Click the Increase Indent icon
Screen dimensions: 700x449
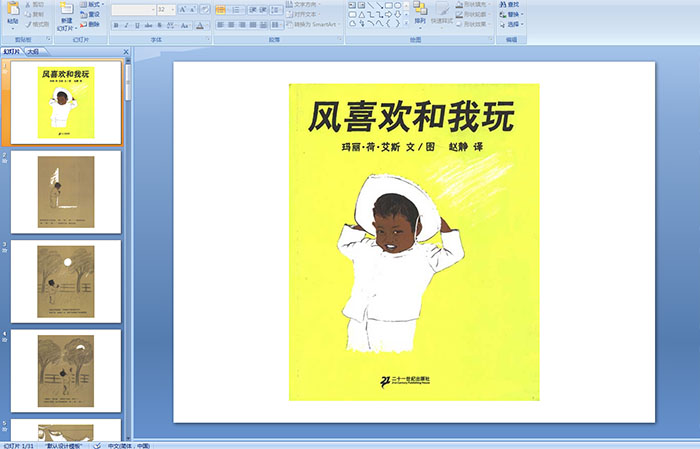(x=263, y=10)
